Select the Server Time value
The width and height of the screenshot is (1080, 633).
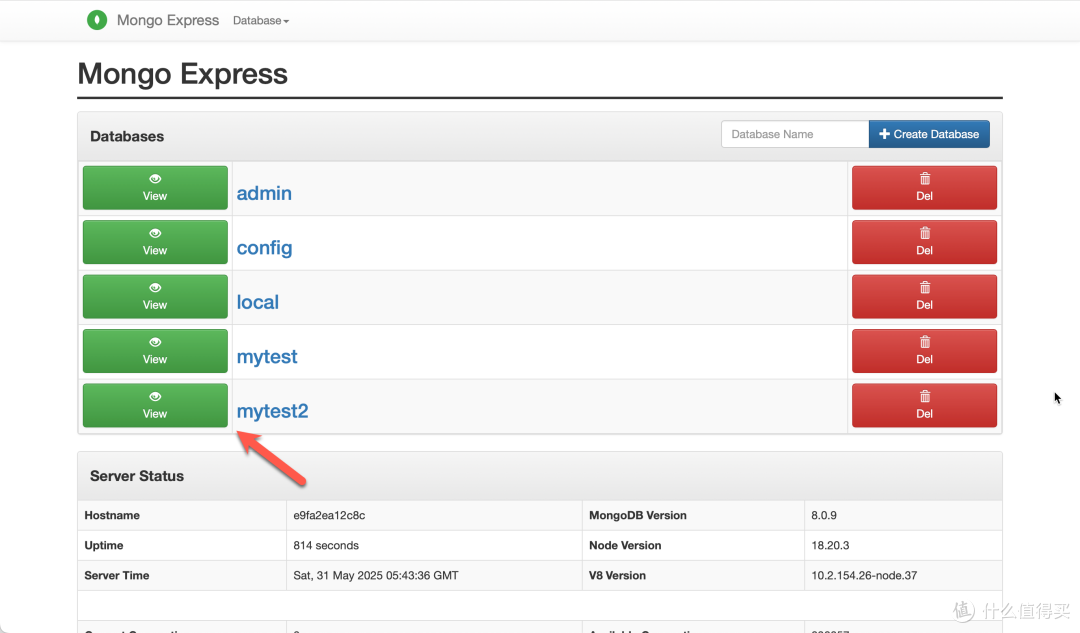pyautogui.click(x=375, y=575)
